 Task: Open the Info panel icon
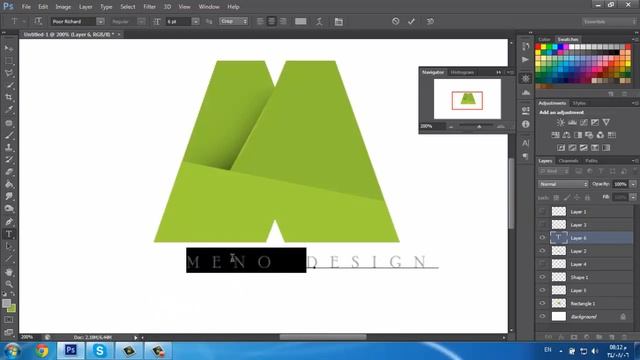tap(525, 124)
